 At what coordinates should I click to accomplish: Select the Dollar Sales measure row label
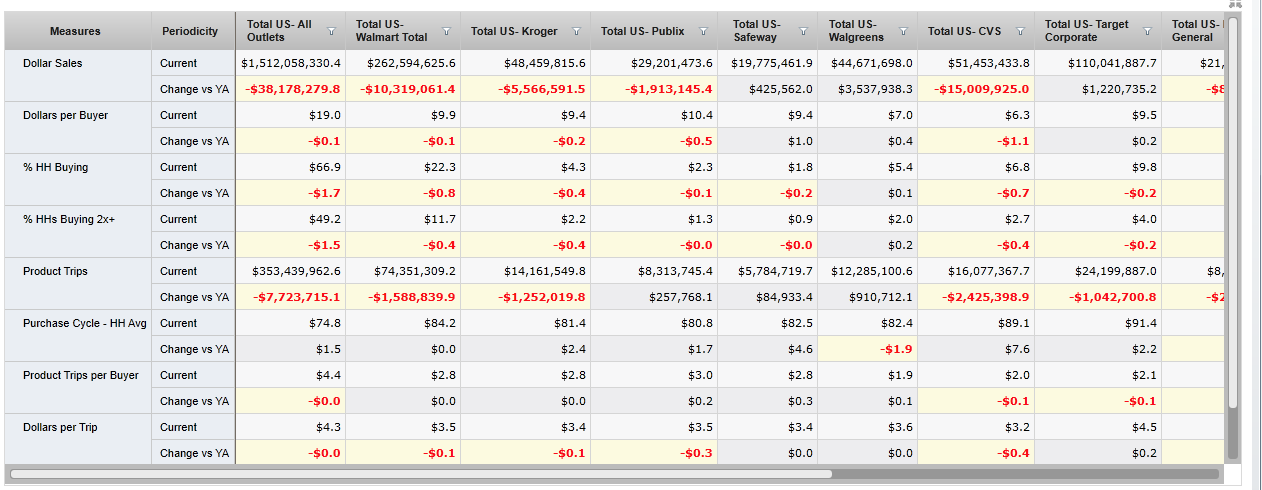pos(52,63)
